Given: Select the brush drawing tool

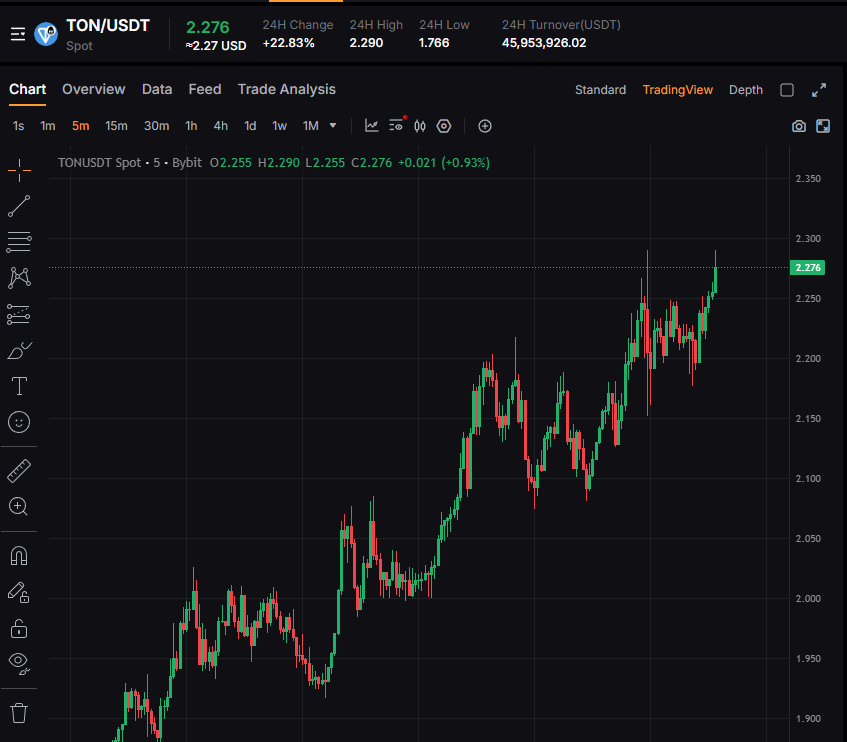Looking at the screenshot, I should [x=19, y=350].
